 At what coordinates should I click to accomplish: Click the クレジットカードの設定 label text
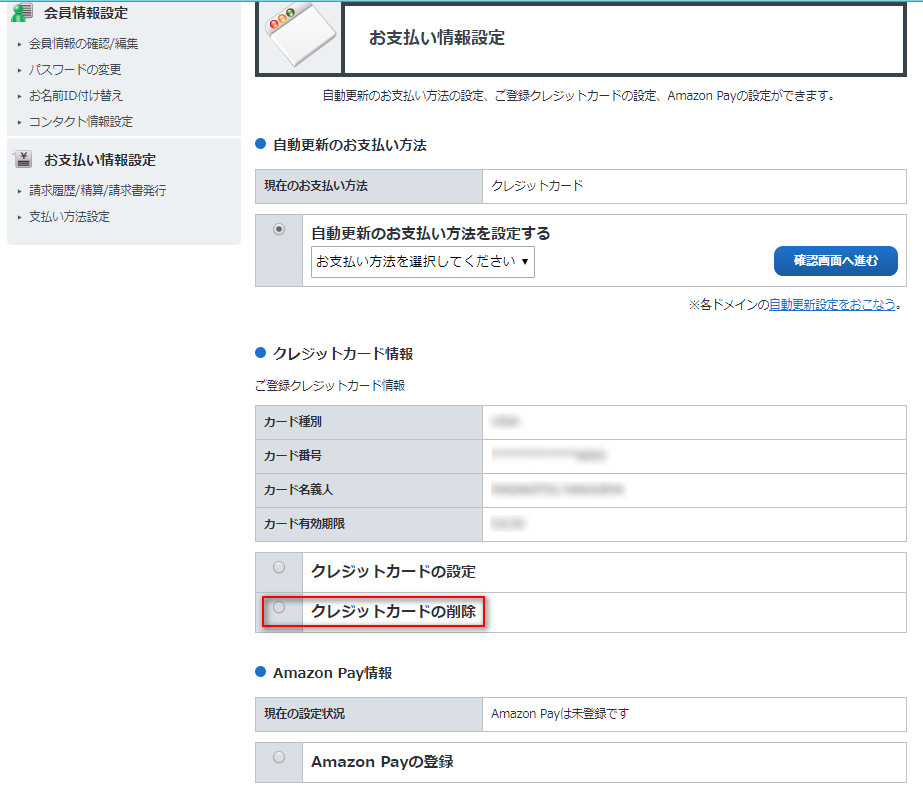(x=393, y=572)
